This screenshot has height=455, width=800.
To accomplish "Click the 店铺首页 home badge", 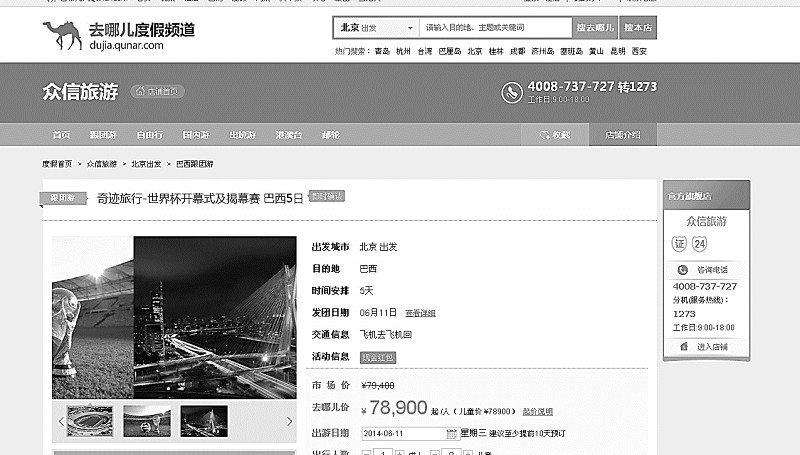I will (157, 91).
